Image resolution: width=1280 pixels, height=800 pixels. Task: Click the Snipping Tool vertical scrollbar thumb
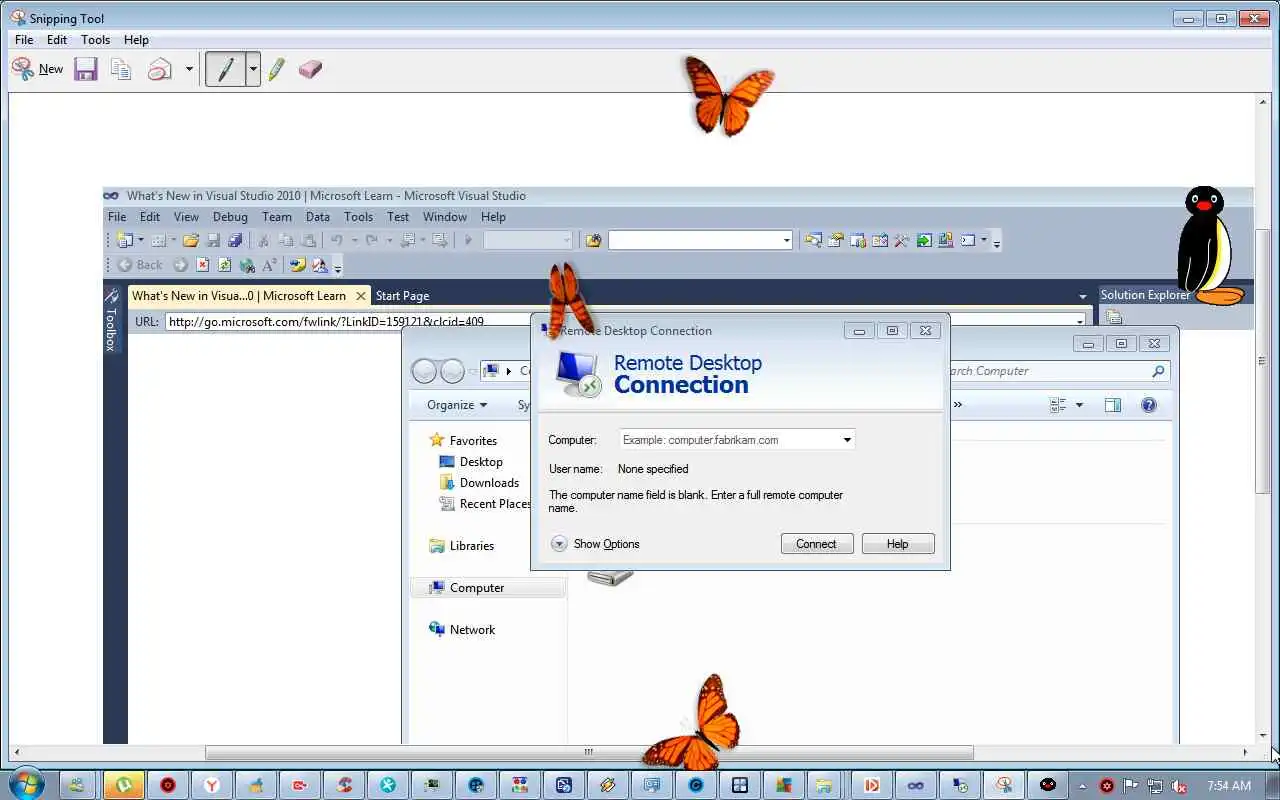pos(1262,361)
